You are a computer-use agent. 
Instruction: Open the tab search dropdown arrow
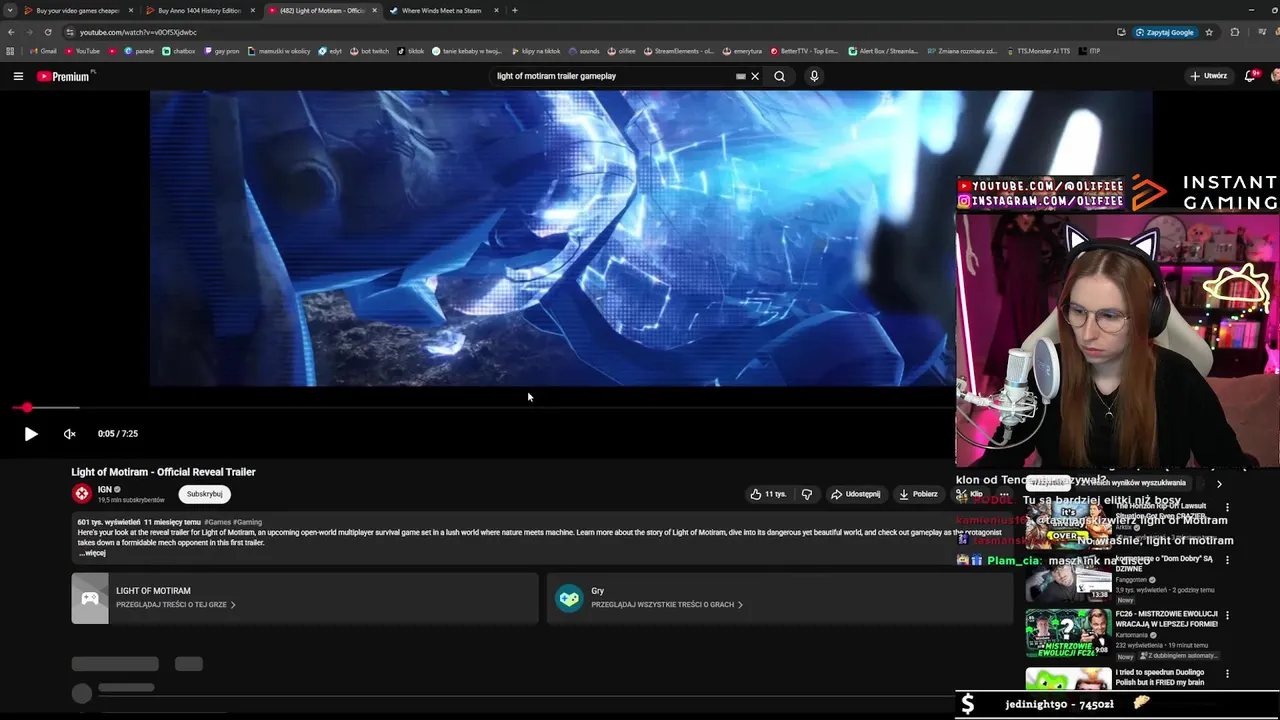click(9, 10)
